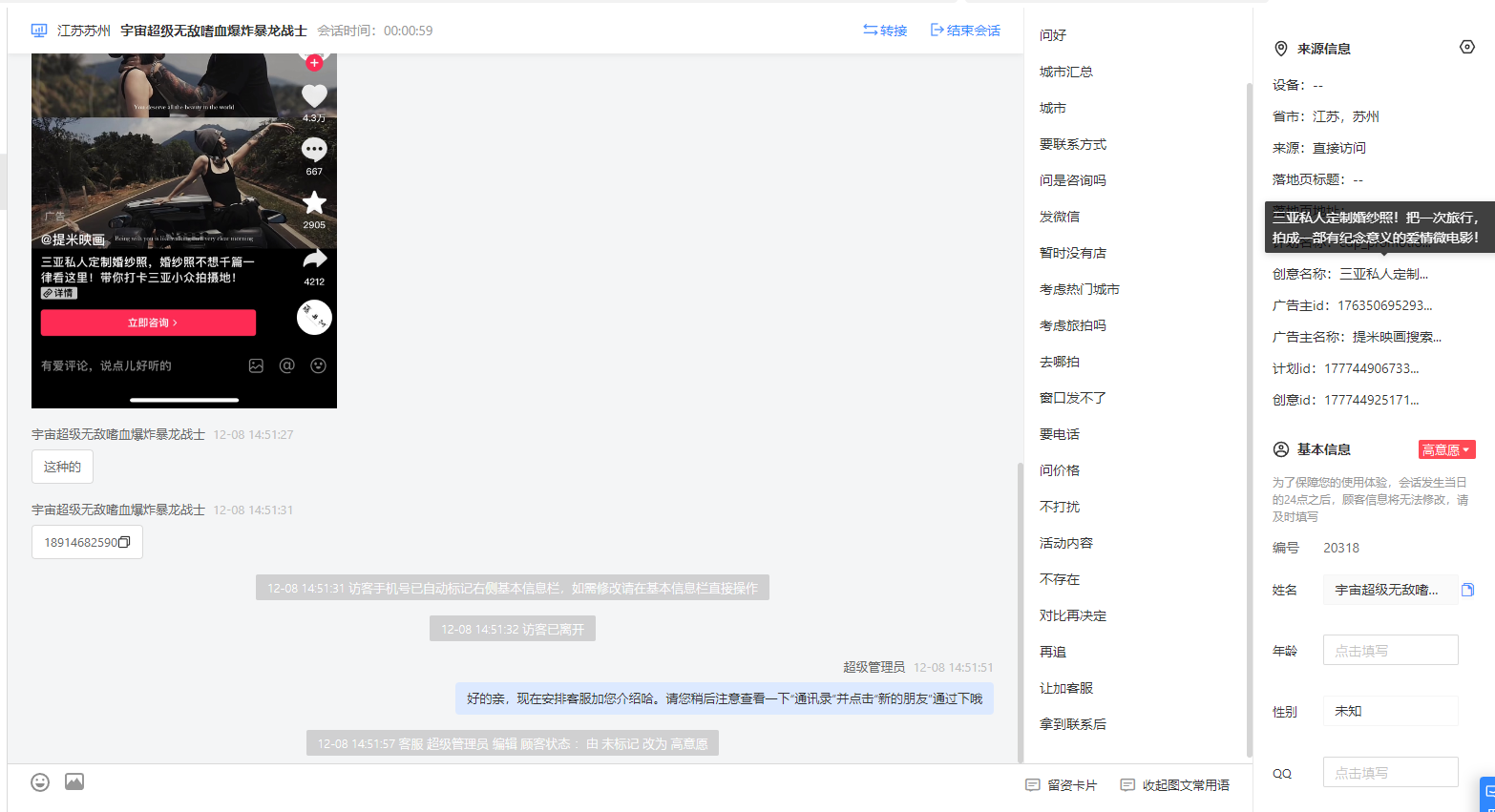Click the location pin icon beside 来源信息
1495x812 pixels.
coord(1281,49)
